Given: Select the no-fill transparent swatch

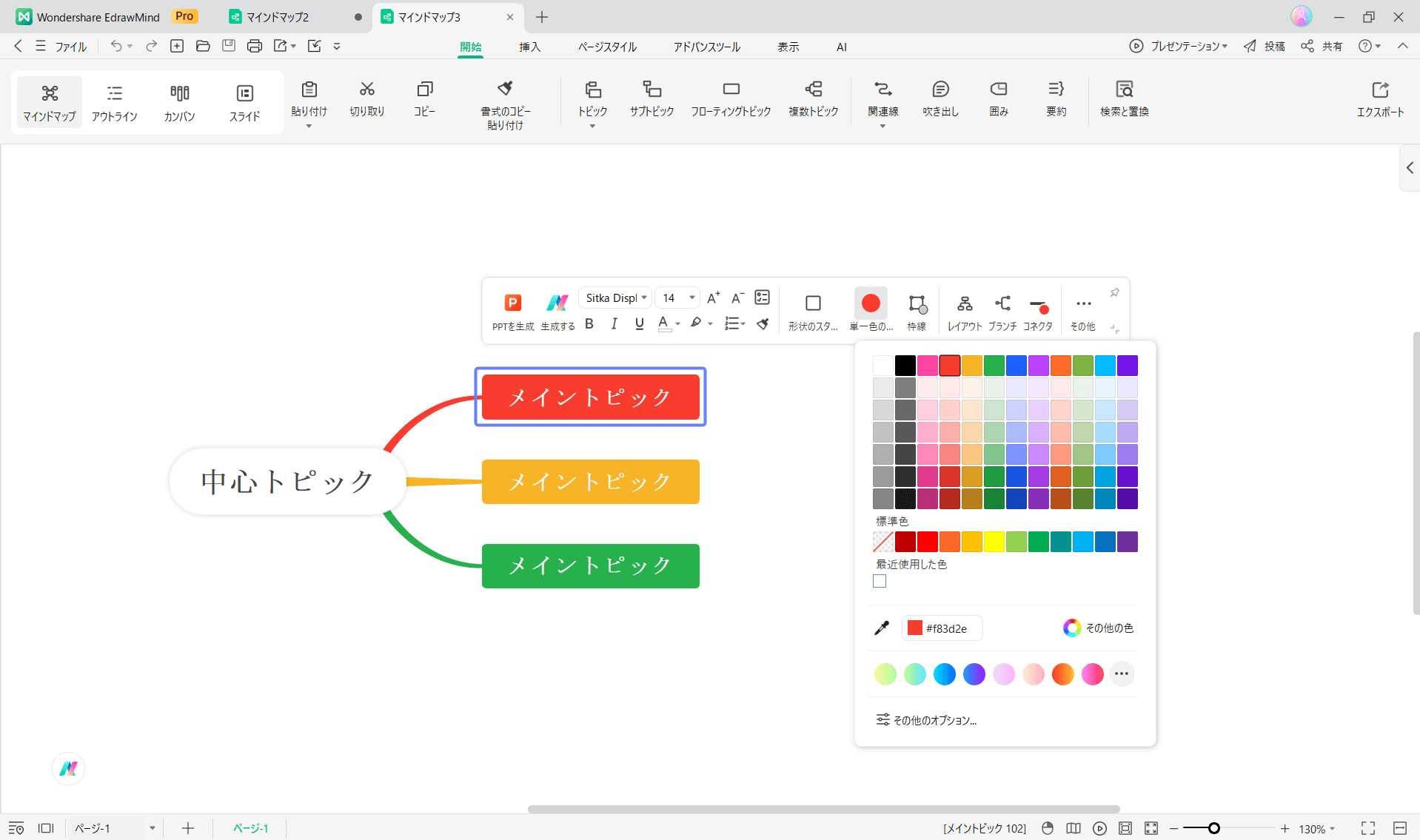Looking at the screenshot, I should point(883,542).
